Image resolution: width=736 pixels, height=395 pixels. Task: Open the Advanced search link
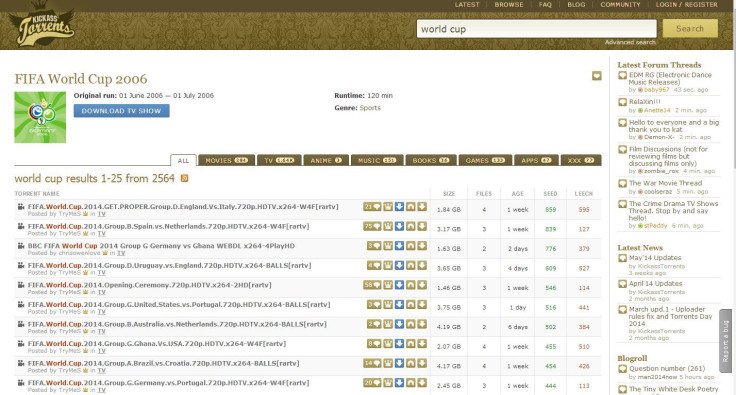point(630,42)
